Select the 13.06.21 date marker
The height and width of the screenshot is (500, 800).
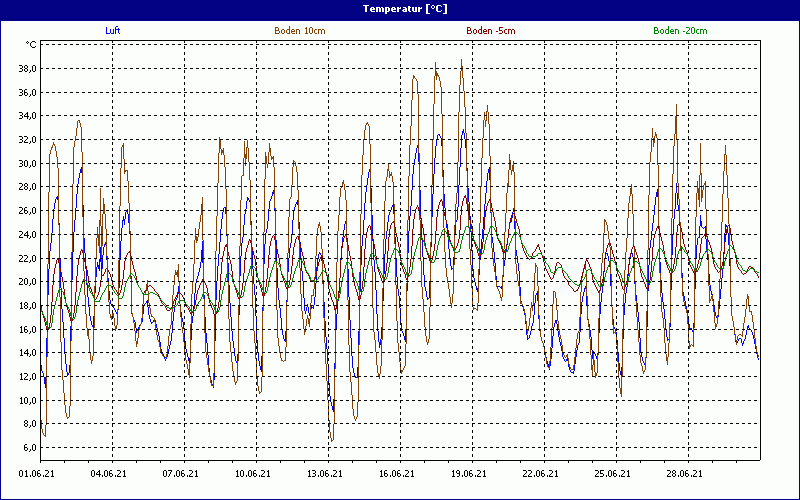coord(325,474)
